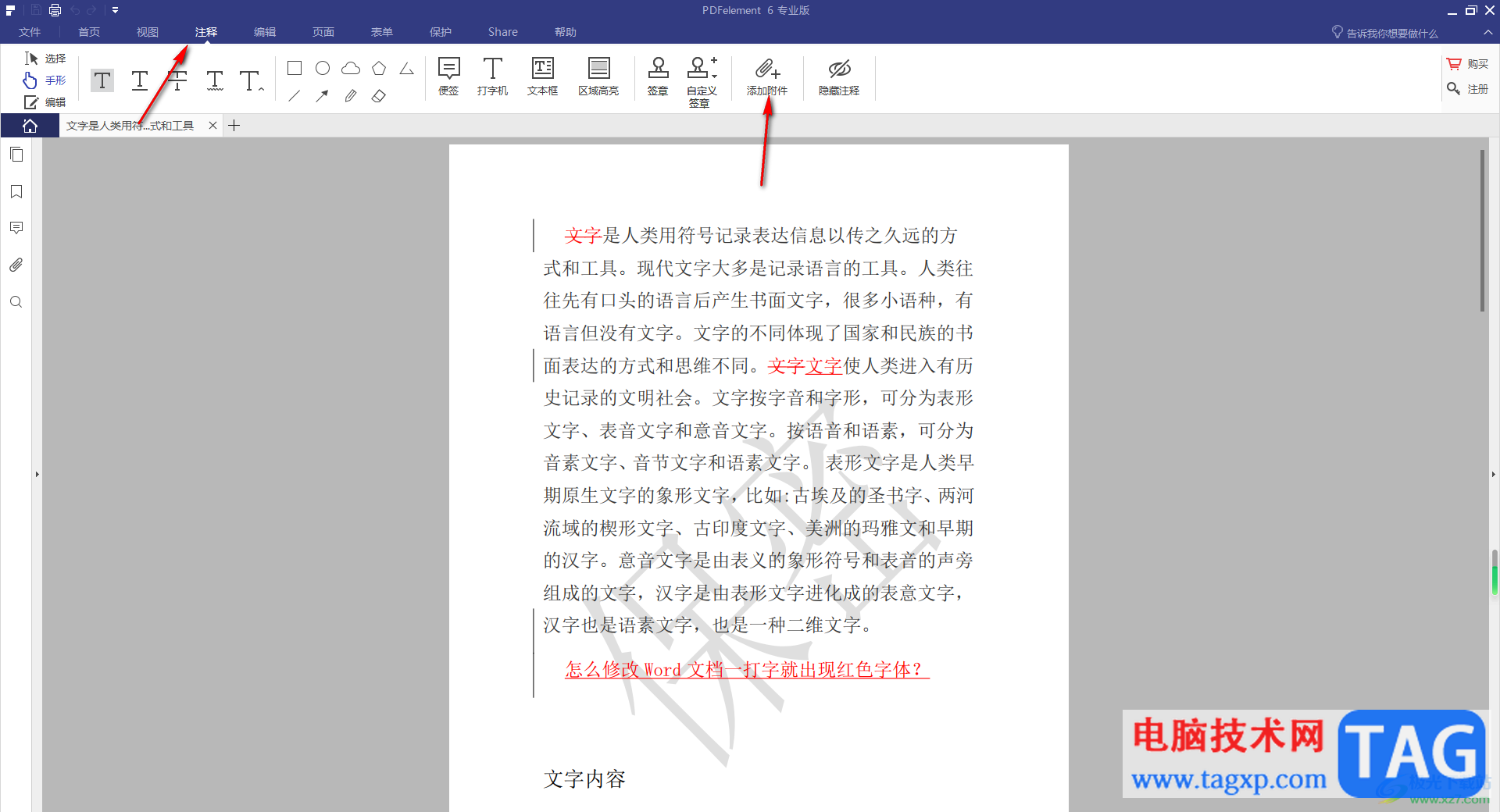This screenshot has width=1500, height=812.
Task: Expand the left side panel arrow
Action: tap(37, 474)
